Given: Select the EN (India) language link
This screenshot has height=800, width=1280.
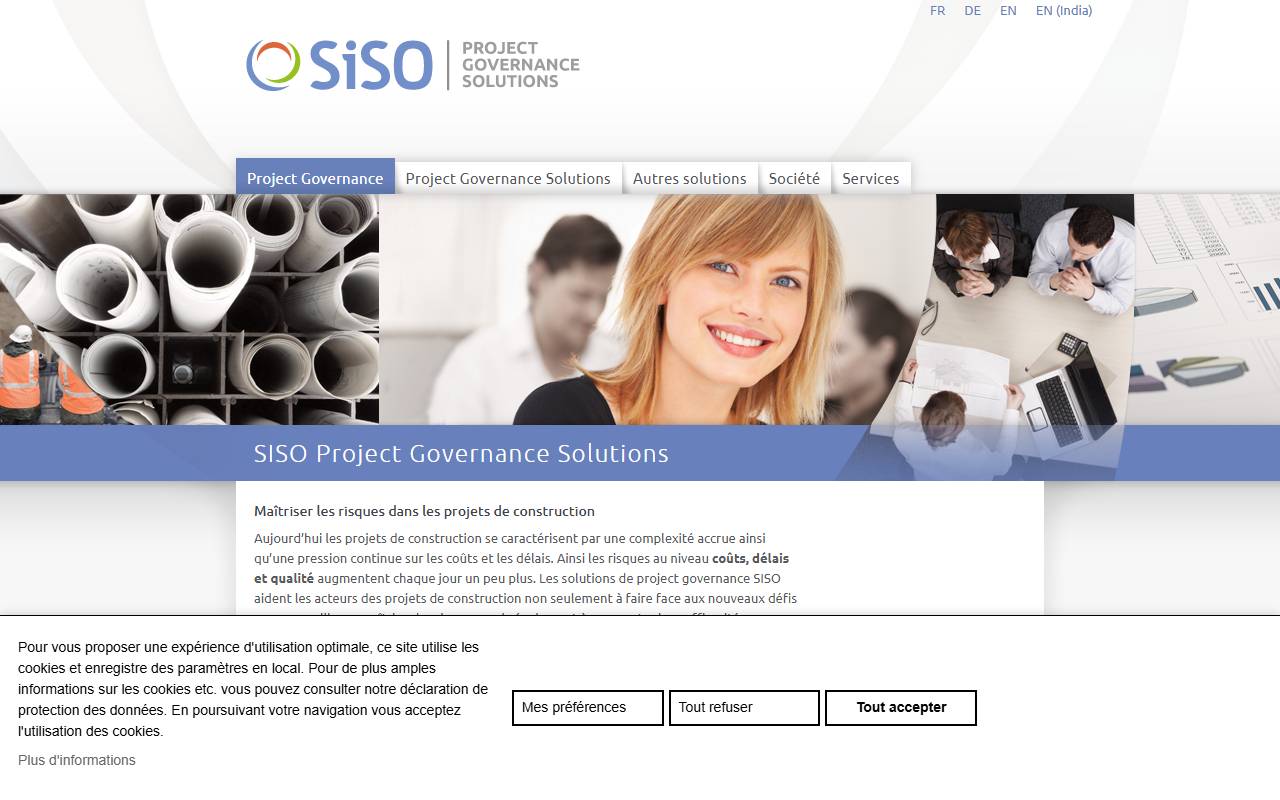Looking at the screenshot, I should pyautogui.click(x=1064, y=11).
